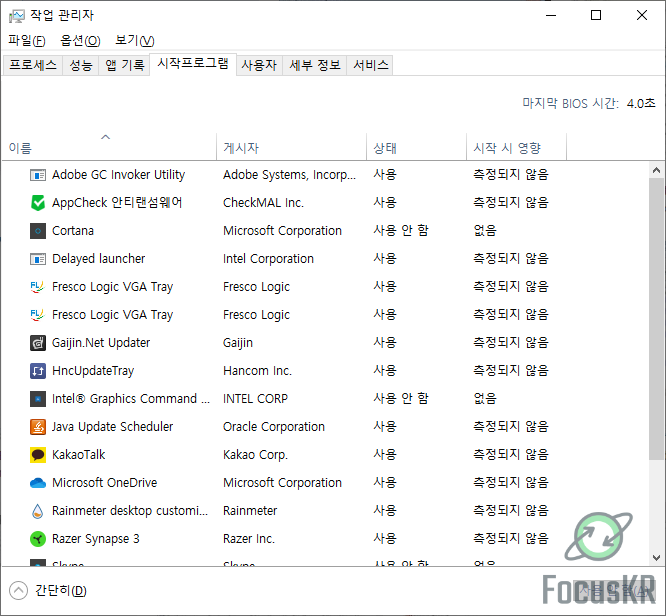Select the Delayed launcher entry name

(99, 259)
